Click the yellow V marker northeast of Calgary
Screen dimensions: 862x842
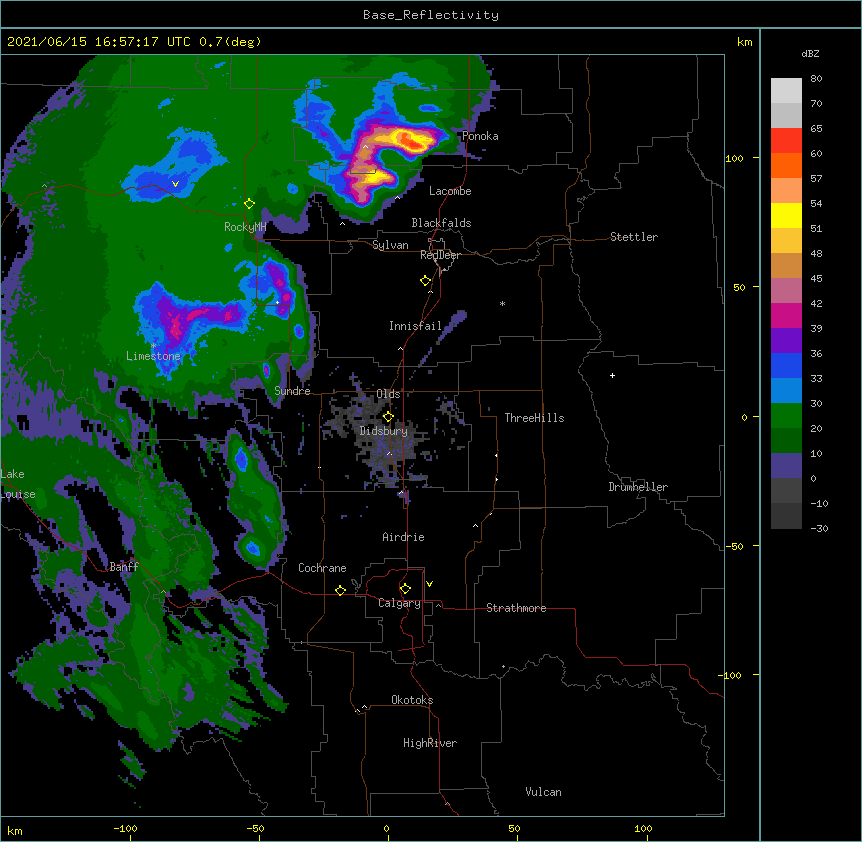(429, 584)
